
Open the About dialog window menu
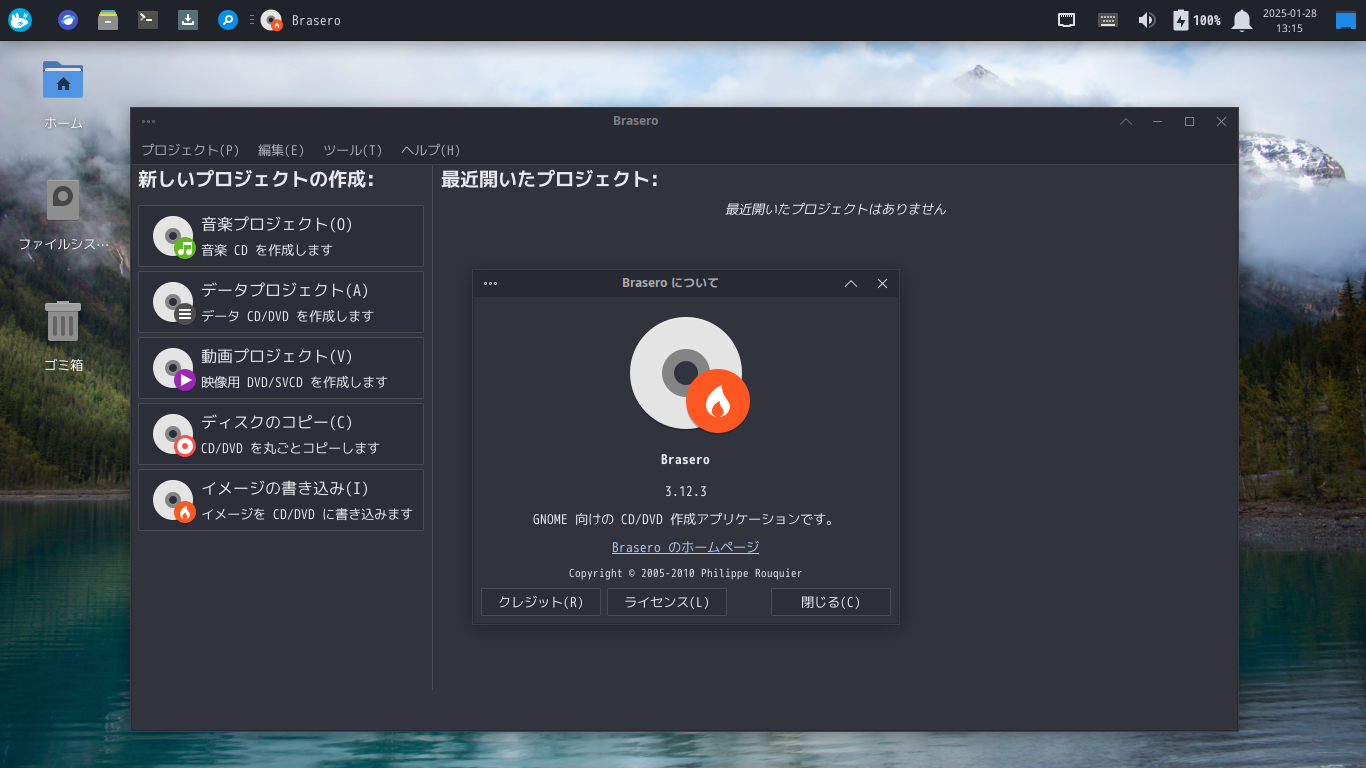click(x=490, y=283)
